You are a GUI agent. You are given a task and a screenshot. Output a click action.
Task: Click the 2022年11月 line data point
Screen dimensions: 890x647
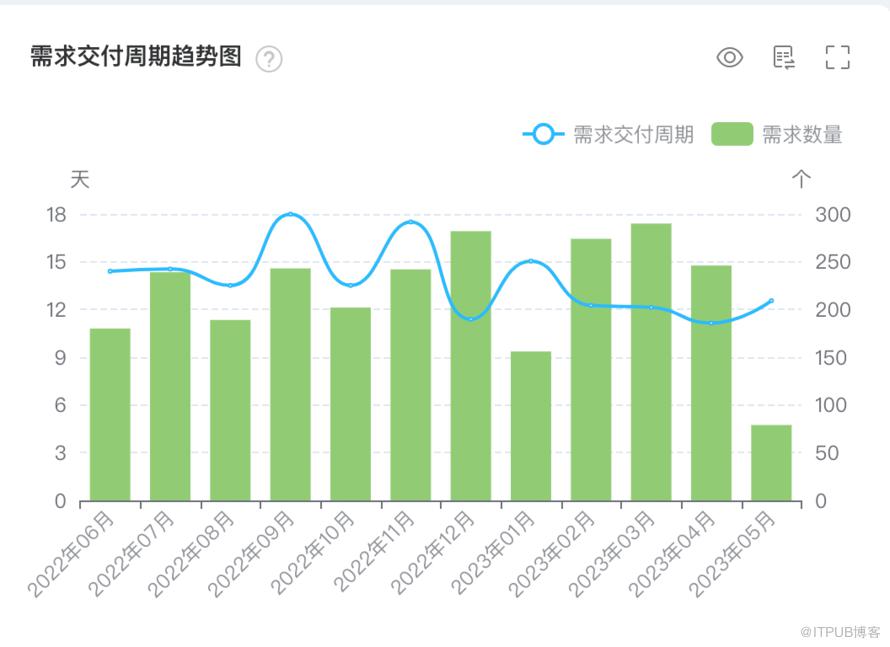coord(411,222)
